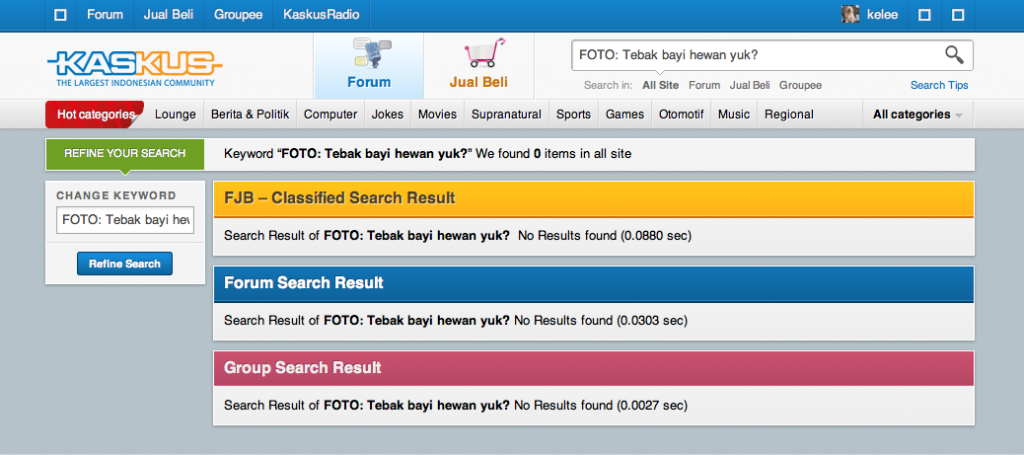Go to the Regional category
The height and width of the screenshot is (455, 1024).
coord(789,114)
